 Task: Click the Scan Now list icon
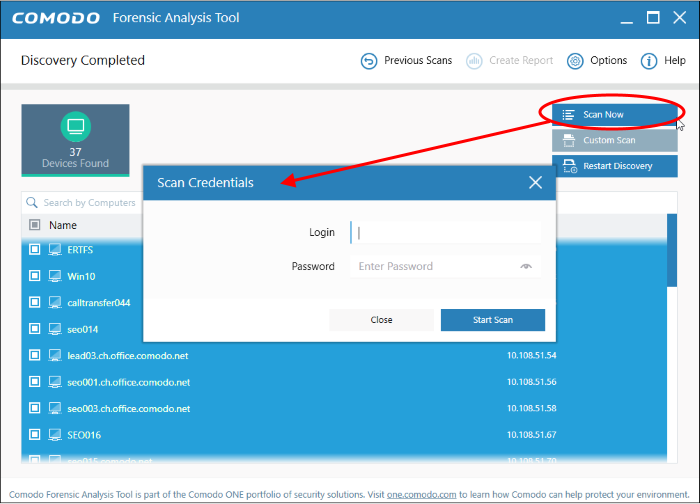(568, 115)
